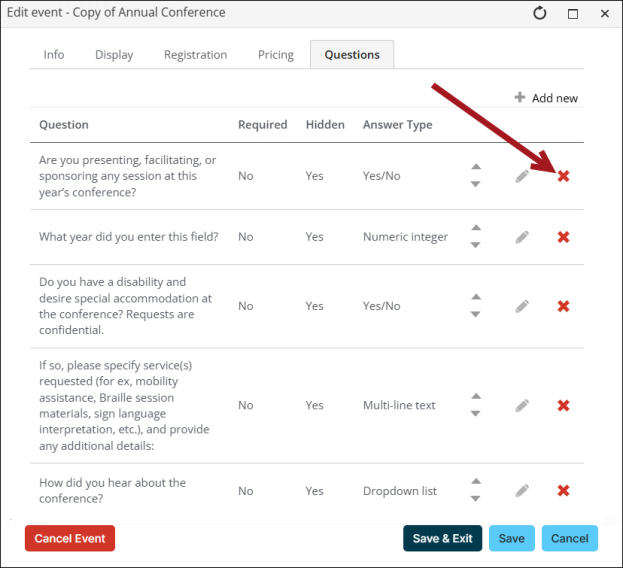Switch to the Info tab

point(54,55)
